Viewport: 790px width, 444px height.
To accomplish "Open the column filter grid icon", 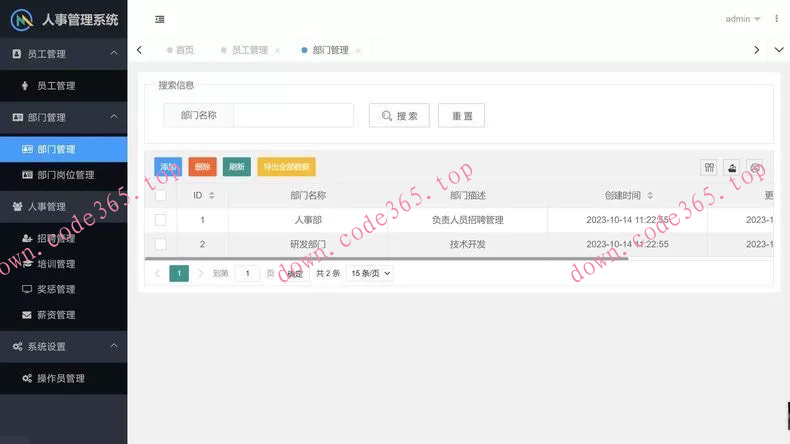I will click(709, 167).
